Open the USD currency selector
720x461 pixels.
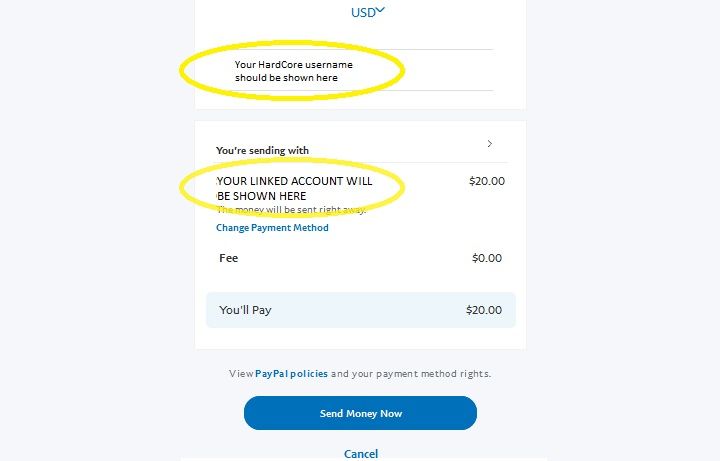pyautogui.click(x=367, y=12)
